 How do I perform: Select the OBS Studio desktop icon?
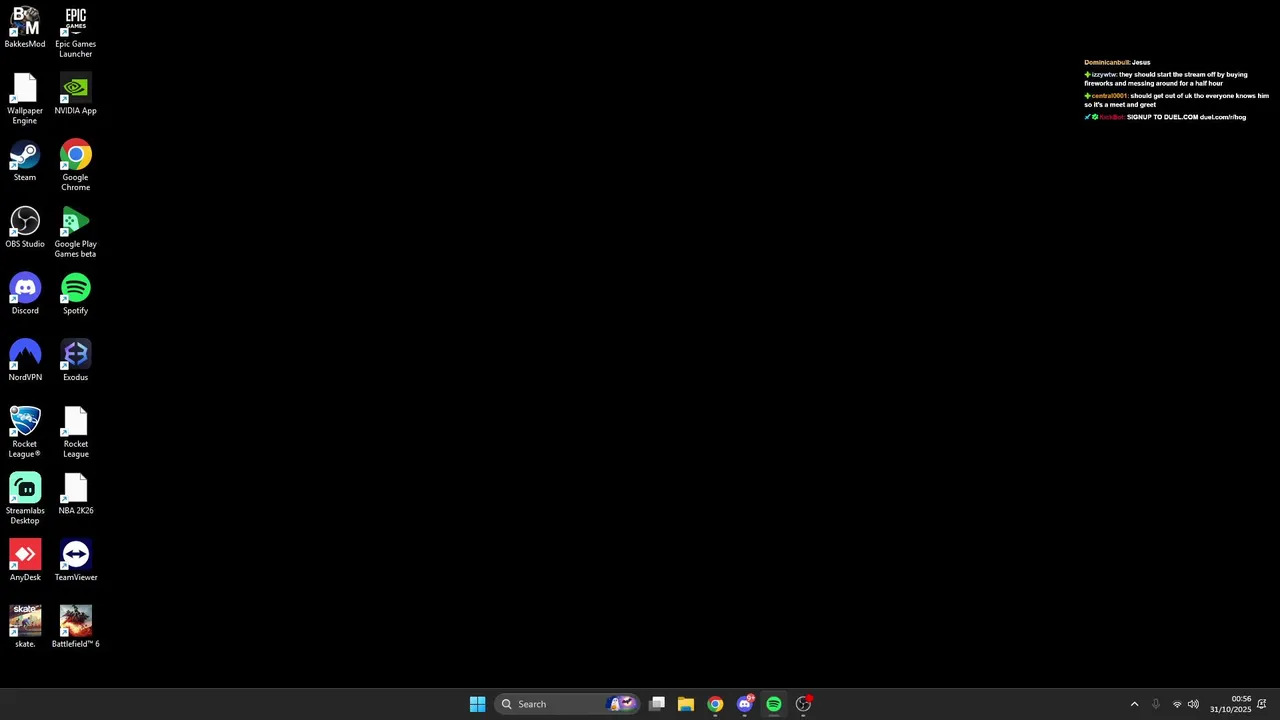pos(25,227)
